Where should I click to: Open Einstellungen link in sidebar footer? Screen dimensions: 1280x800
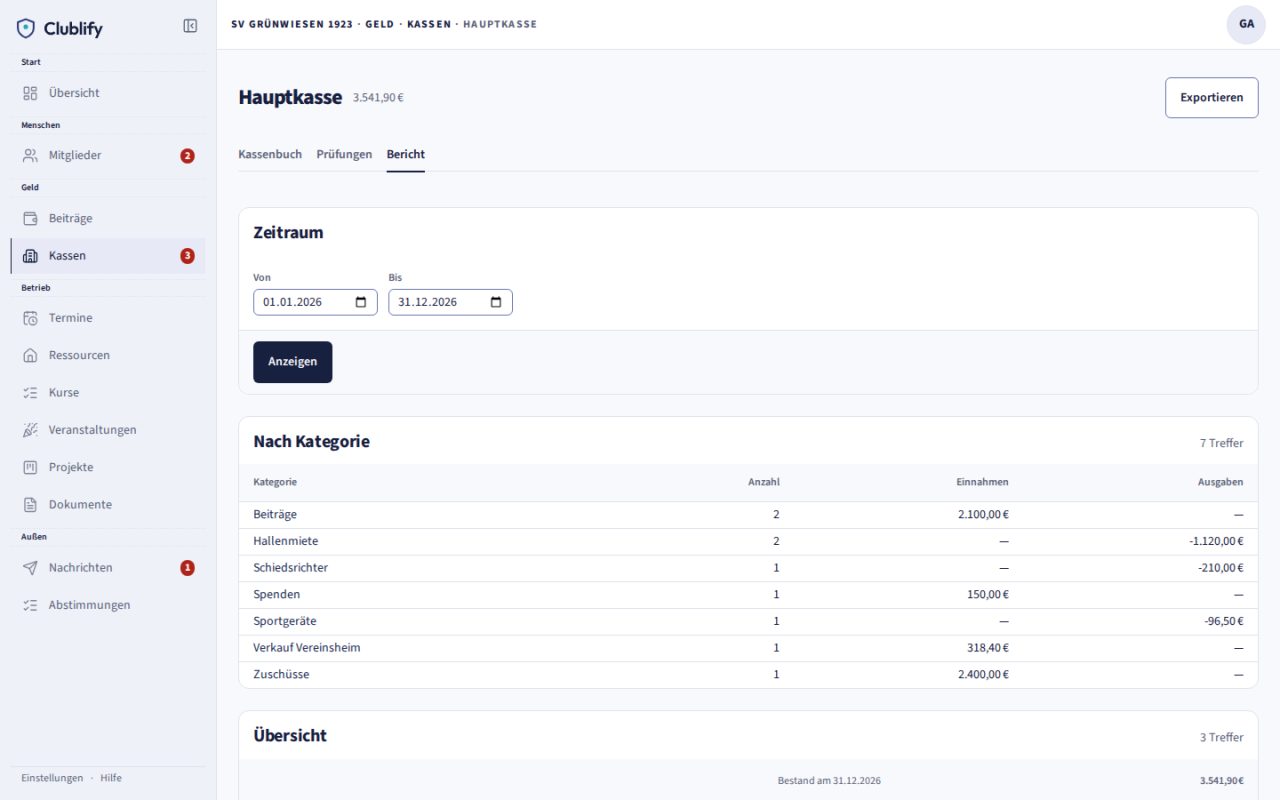tap(52, 778)
